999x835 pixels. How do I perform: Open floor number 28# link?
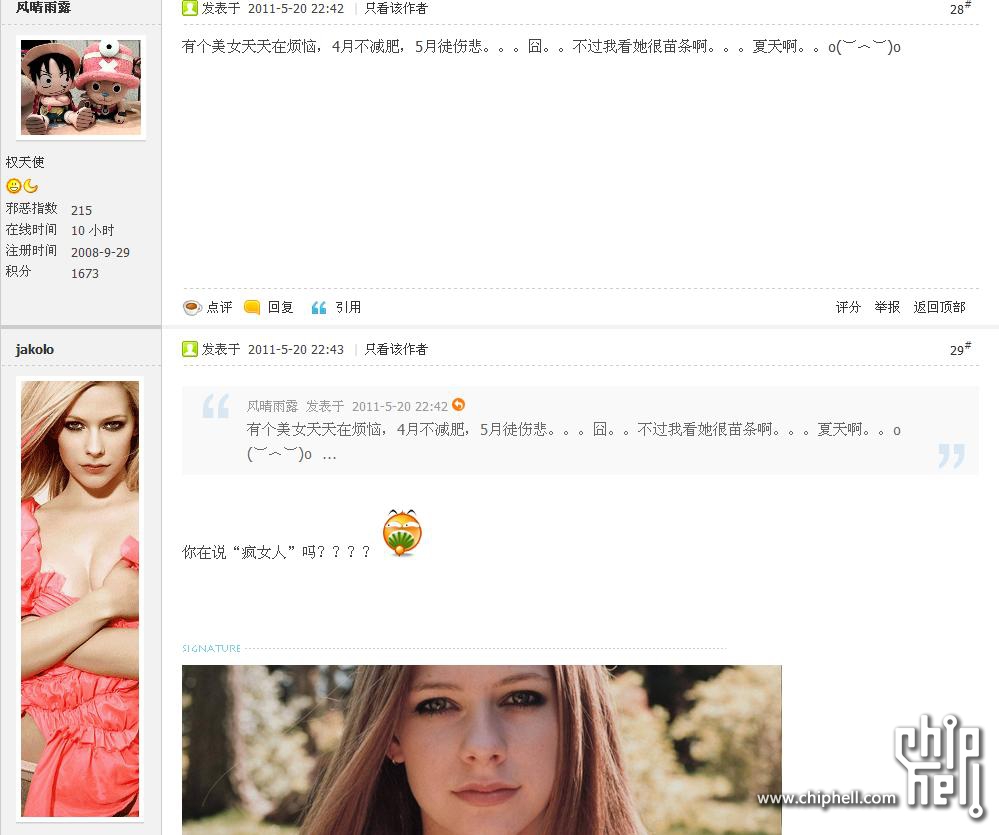coord(960,8)
